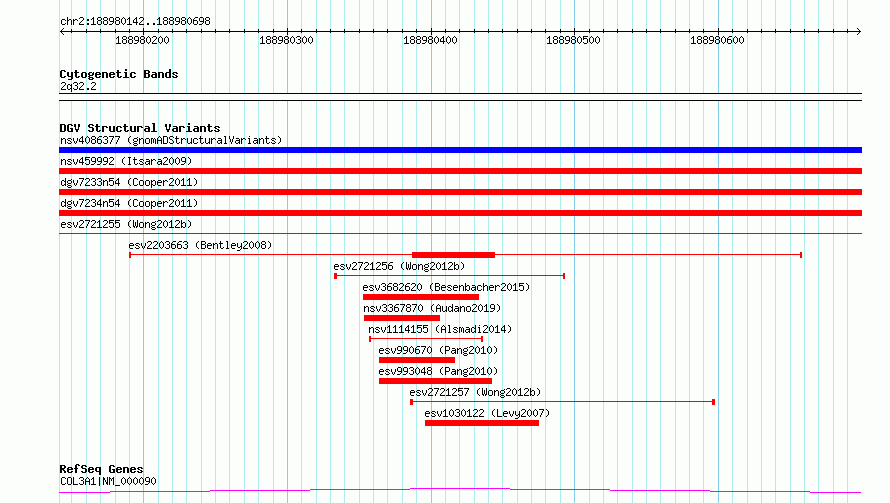
Task: Click the chr2:188980142..188980698 coordinate label
Action: (x=135, y=21)
